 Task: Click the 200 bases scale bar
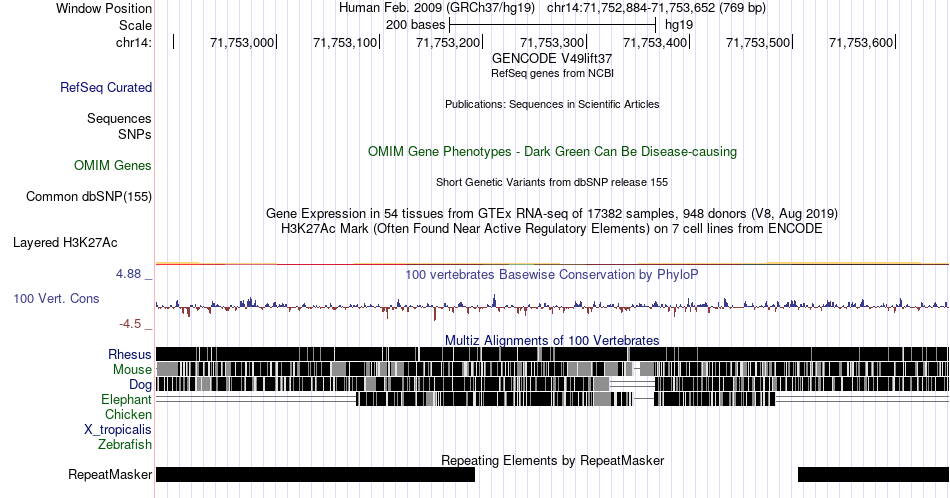tap(553, 25)
